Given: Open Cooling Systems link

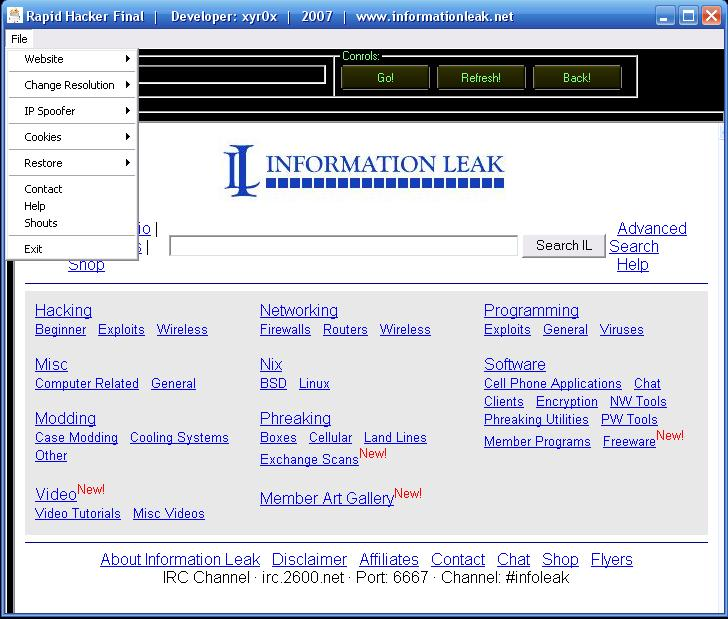Looking at the screenshot, I should 179,438.
